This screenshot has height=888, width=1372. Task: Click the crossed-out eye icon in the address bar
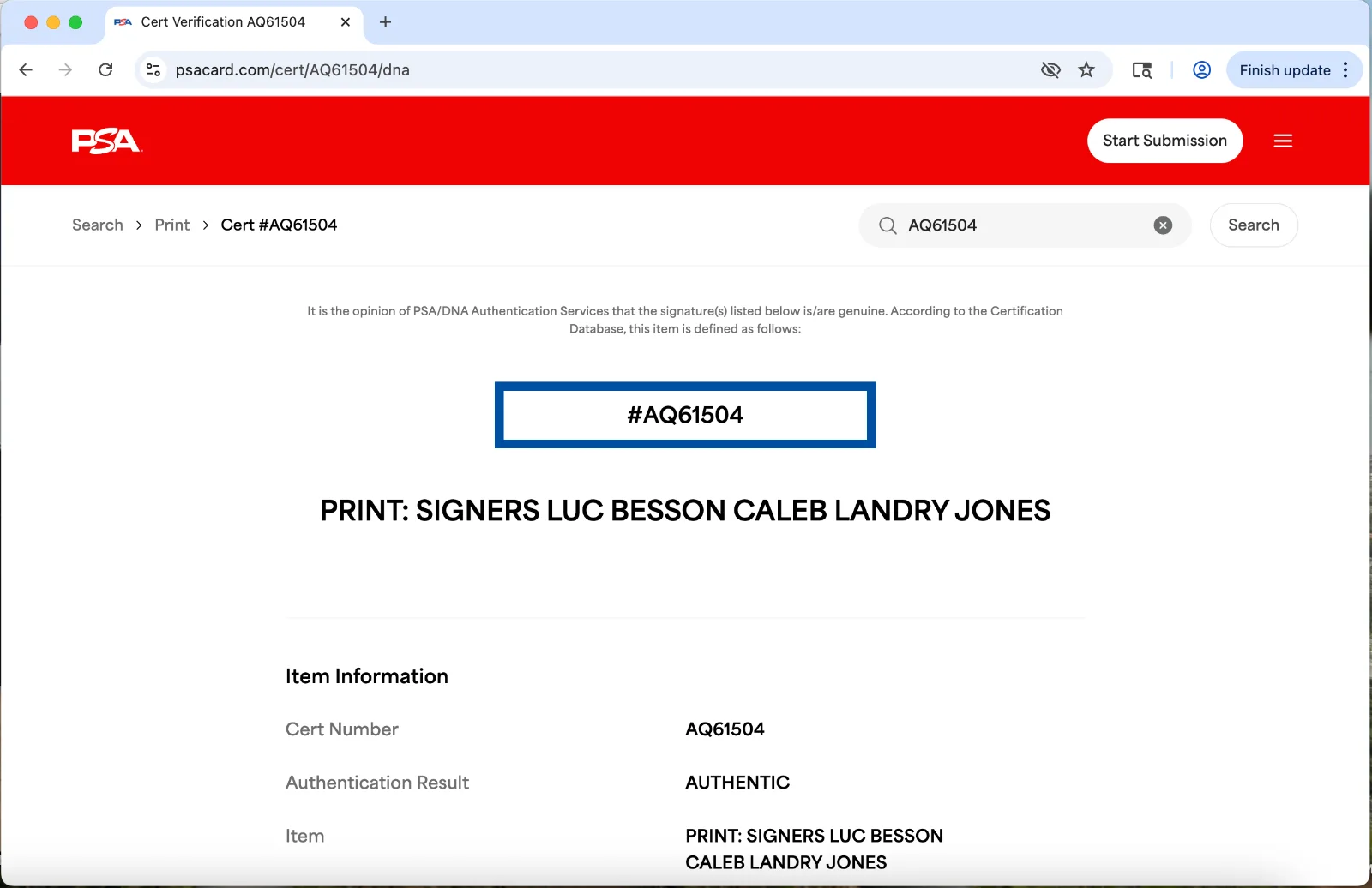tap(1050, 70)
